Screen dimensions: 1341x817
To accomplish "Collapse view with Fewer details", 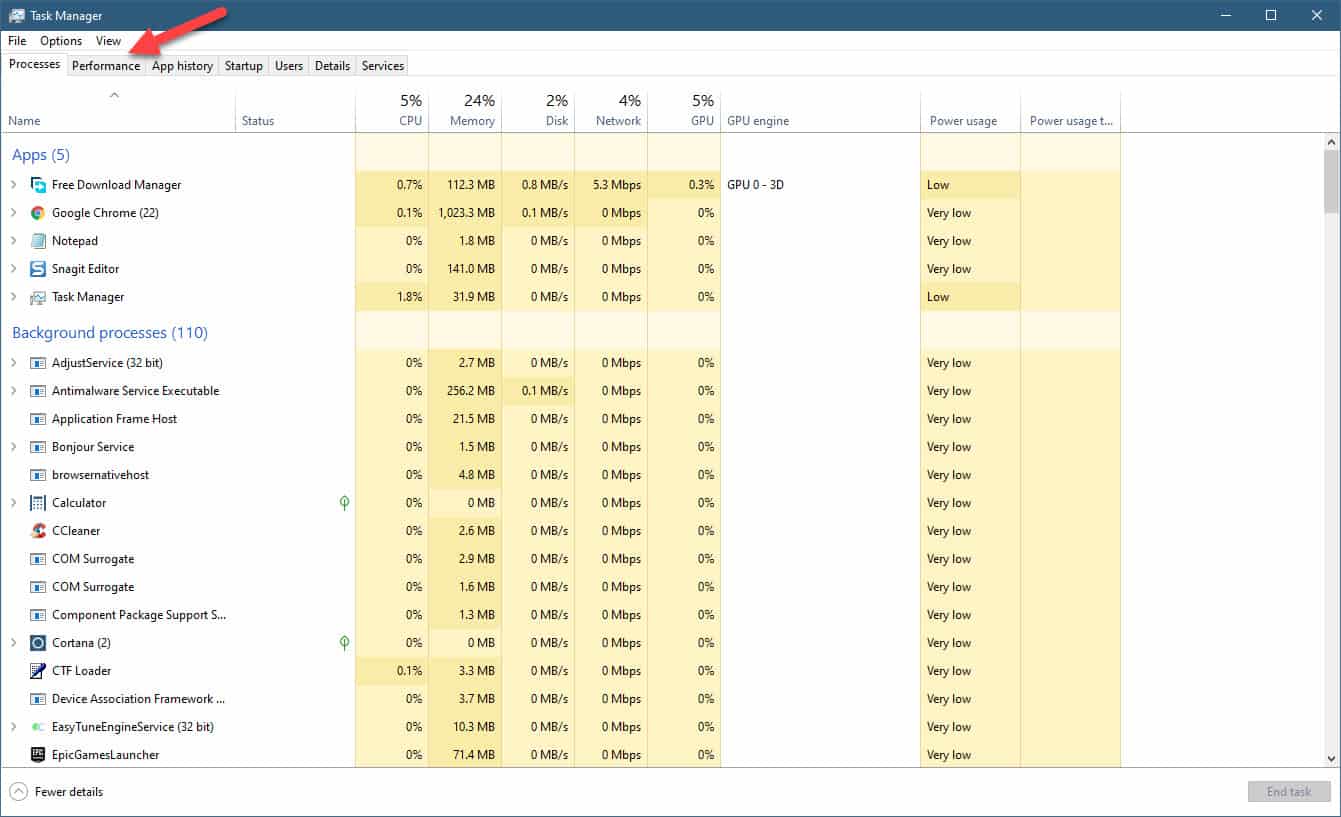I will point(57,792).
